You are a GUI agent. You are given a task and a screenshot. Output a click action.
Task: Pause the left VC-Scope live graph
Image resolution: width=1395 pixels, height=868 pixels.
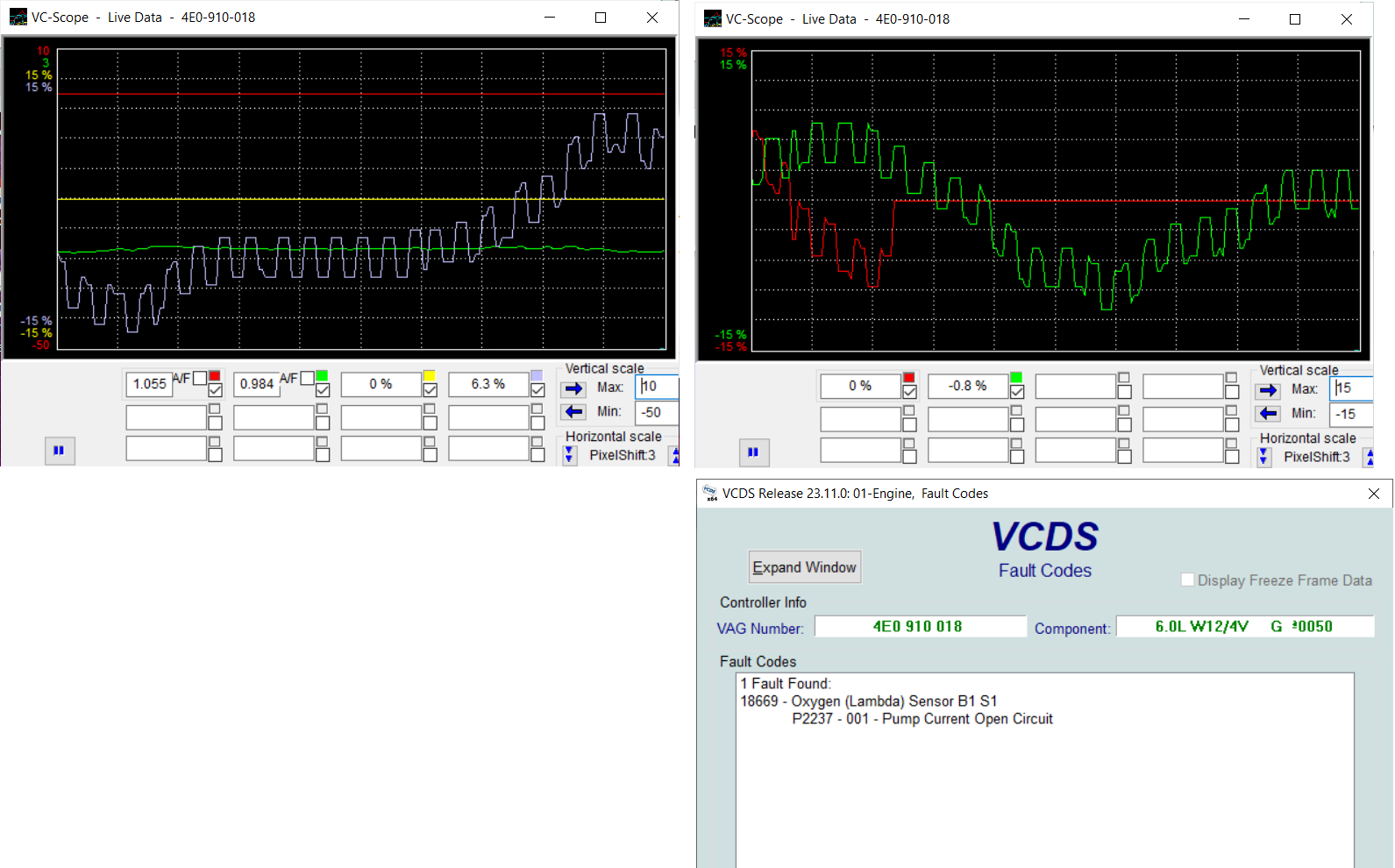click(59, 451)
